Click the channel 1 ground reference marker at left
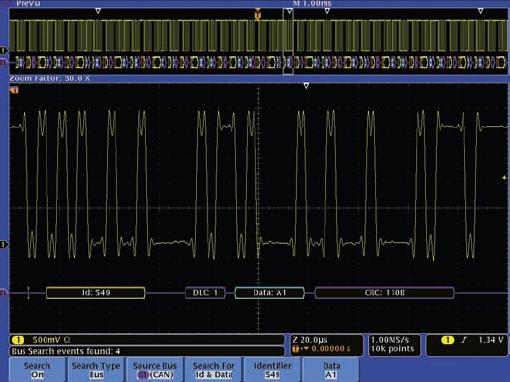Image resolution: width=510 pixels, height=382 pixels. [4, 244]
